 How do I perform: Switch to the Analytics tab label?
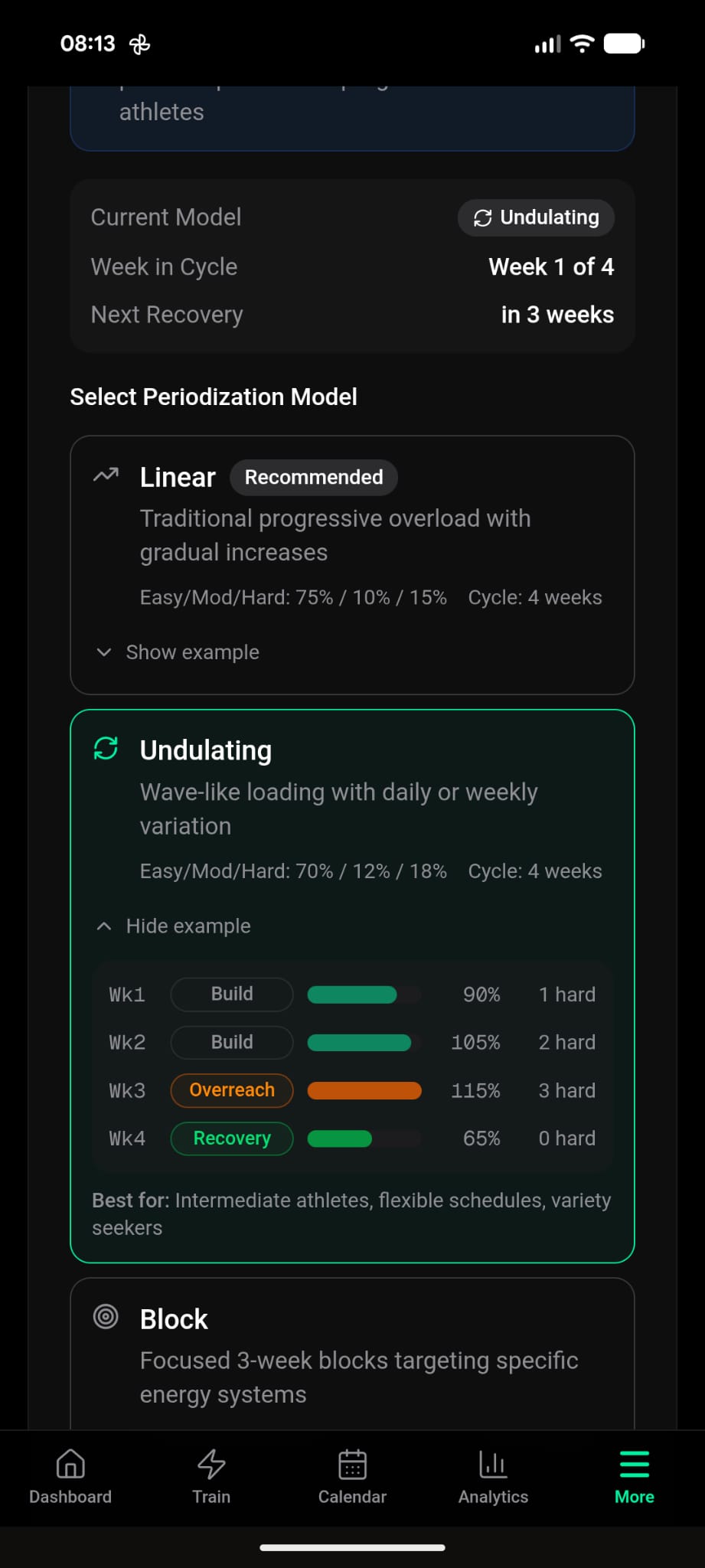pos(493,1497)
